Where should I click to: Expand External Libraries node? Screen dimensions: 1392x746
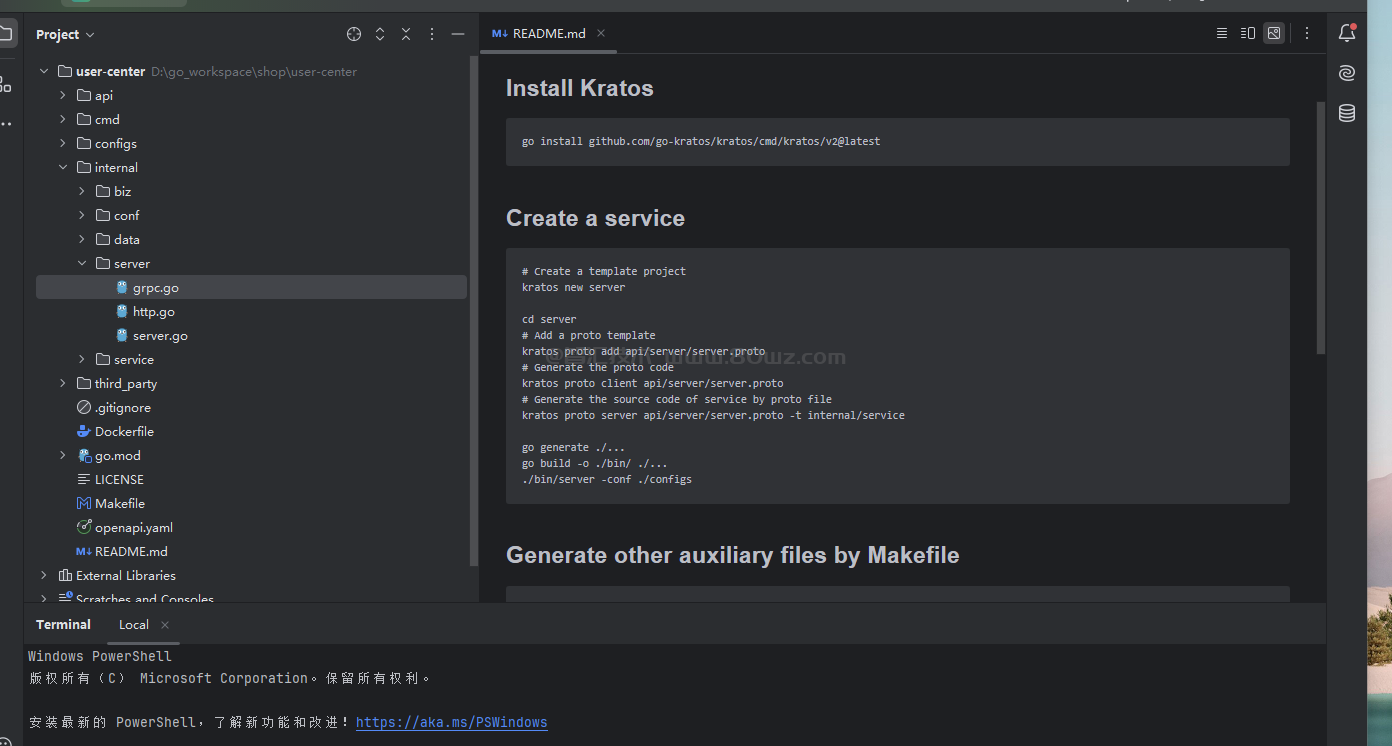point(44,576)
